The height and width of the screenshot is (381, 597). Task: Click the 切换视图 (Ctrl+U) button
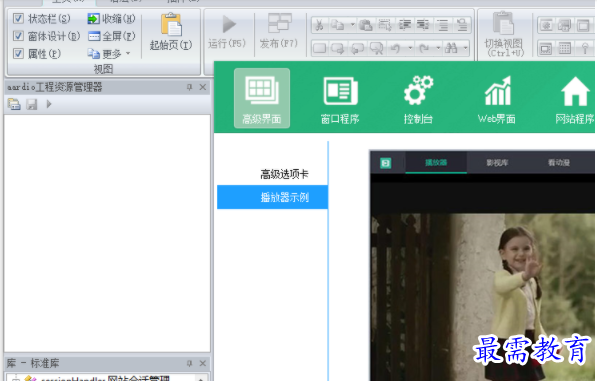point(504,34)
